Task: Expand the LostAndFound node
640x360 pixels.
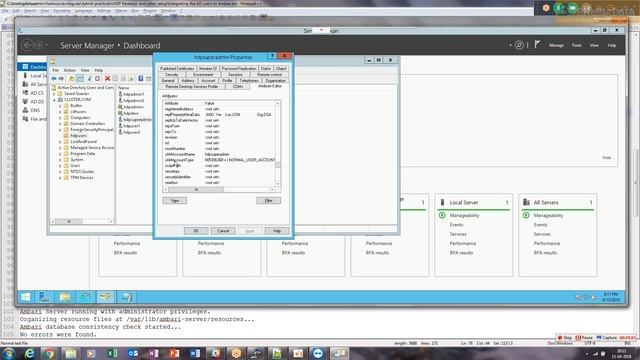Action: pyautogui.click(x=60, y=142)
